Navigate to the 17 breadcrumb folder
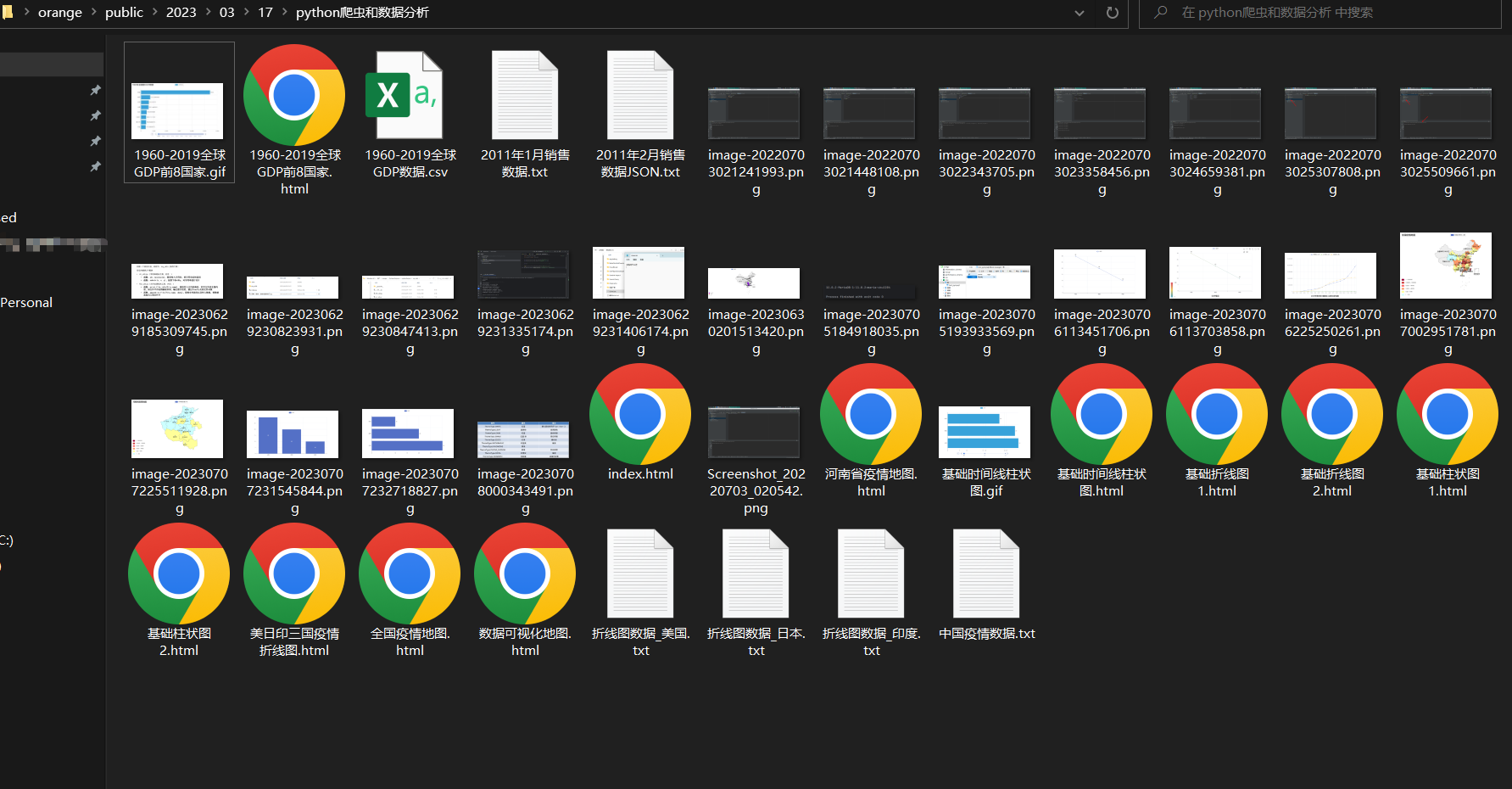 click(265, 13)
